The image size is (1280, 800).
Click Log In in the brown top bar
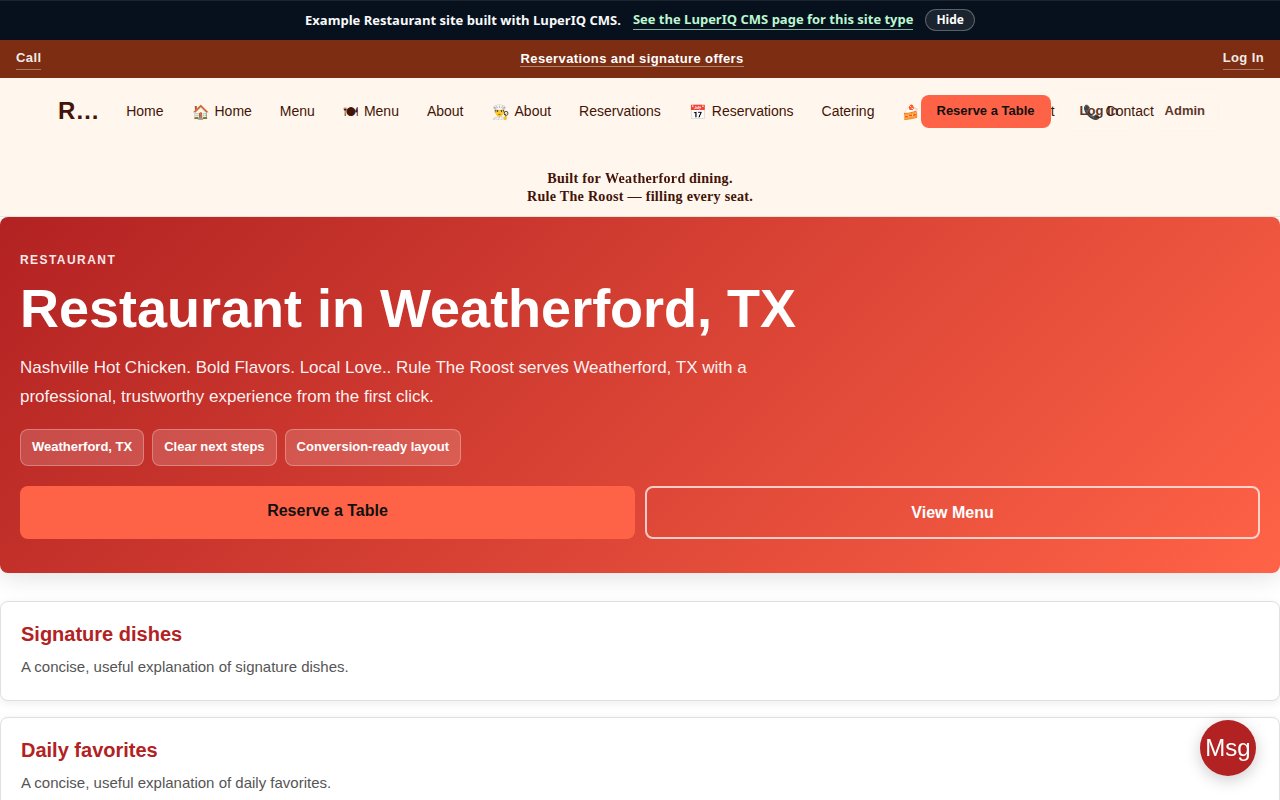pyautogui.click(x=1242, y=58)
